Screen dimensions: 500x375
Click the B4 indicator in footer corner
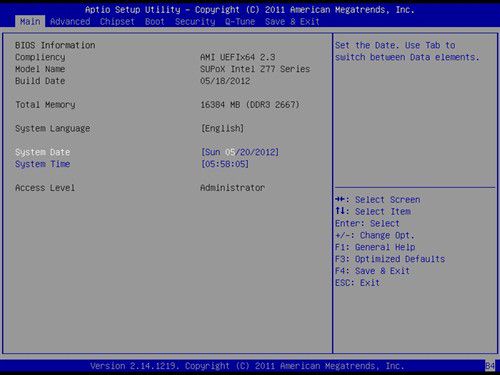point(490,366)
